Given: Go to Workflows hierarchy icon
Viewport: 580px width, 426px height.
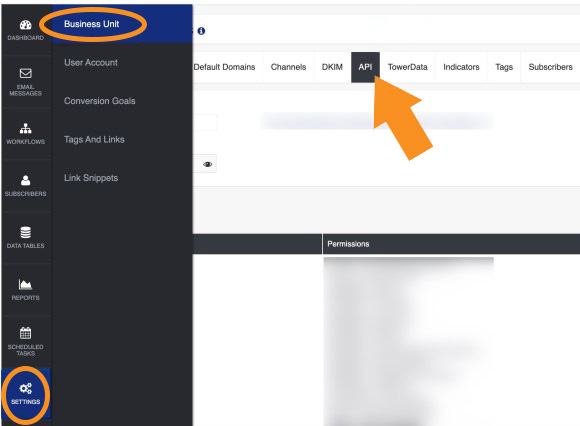Looking at the screenshot, I should [26, 128].
